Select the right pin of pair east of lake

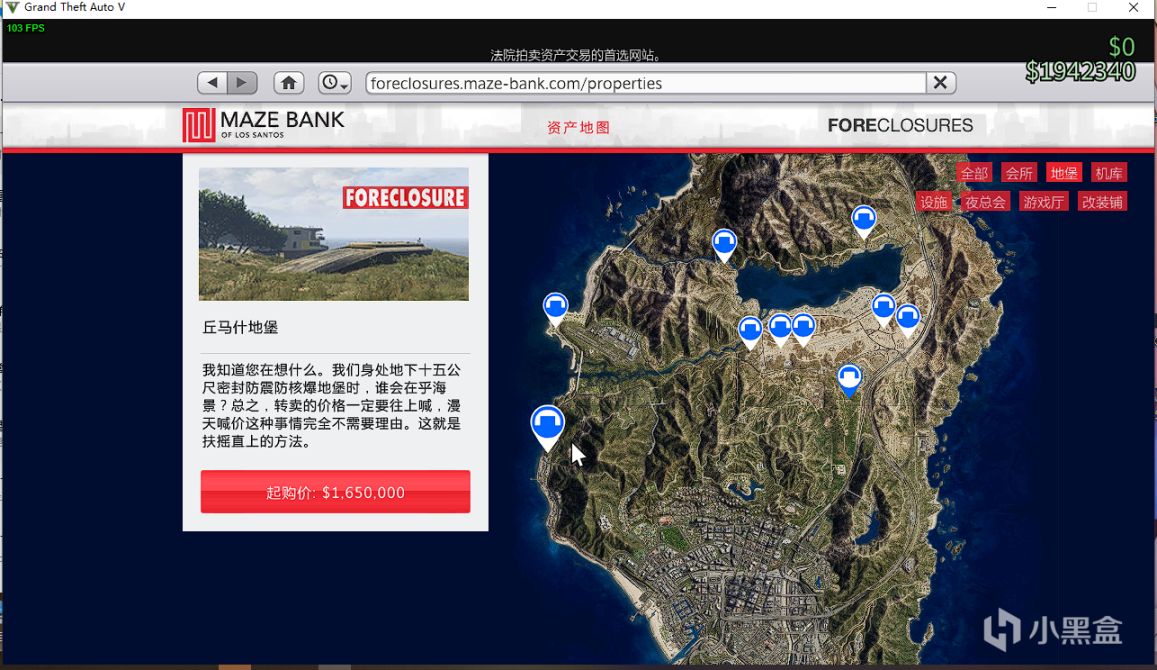[x=908, y=319]
